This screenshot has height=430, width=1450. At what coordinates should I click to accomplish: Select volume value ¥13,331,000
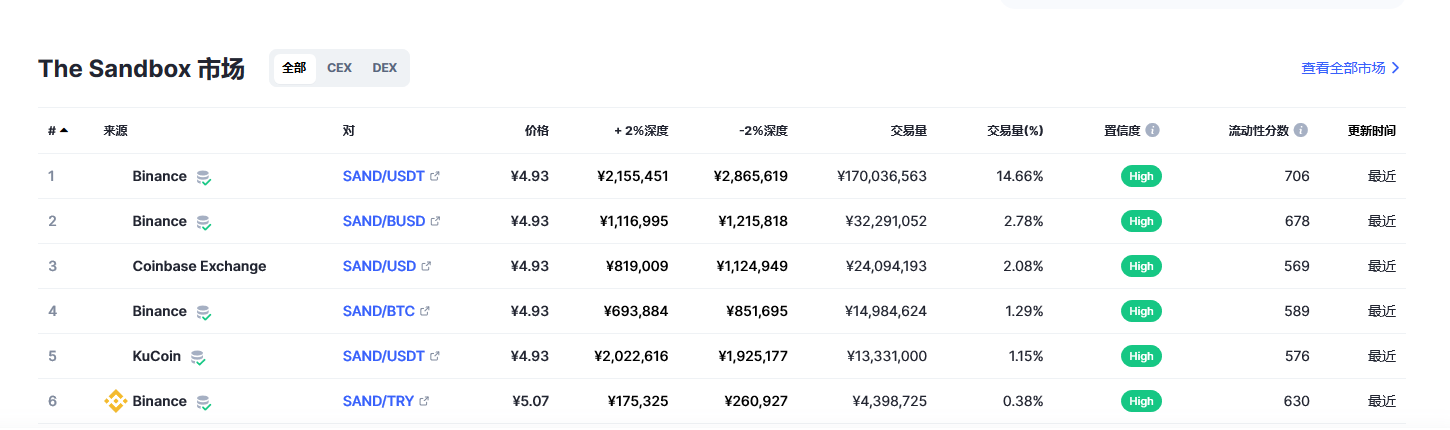(886, 356)
